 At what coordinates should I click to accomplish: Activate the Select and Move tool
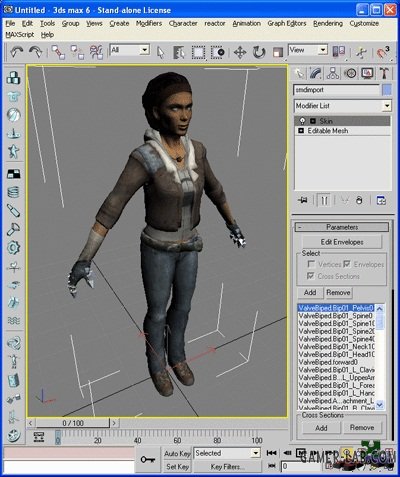(240, 52)
